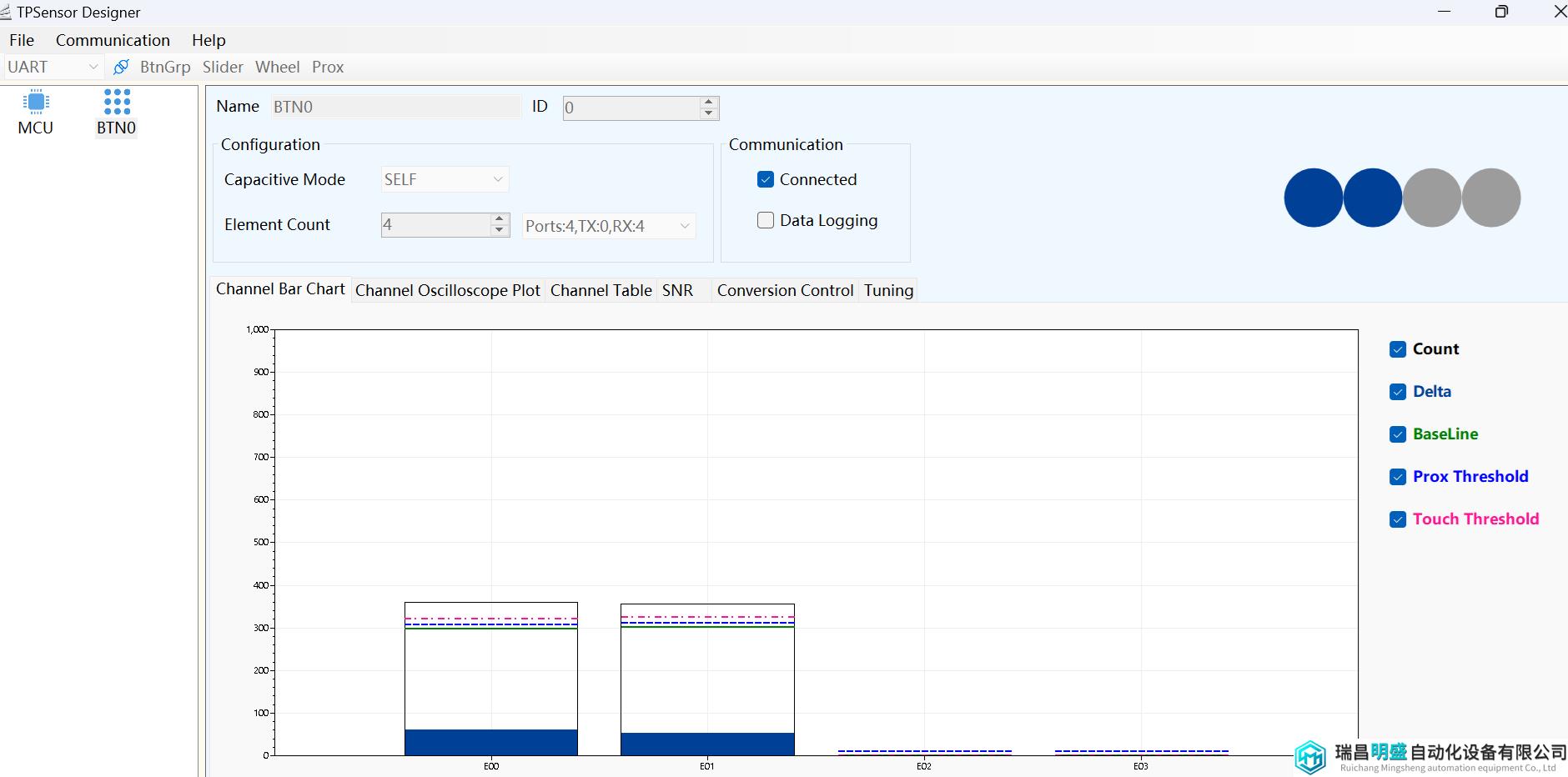Image resolution: width=1568 pixels, height=777 pixels.
Task: Uncheck the Connected checkbox
Action: [766, 179]
